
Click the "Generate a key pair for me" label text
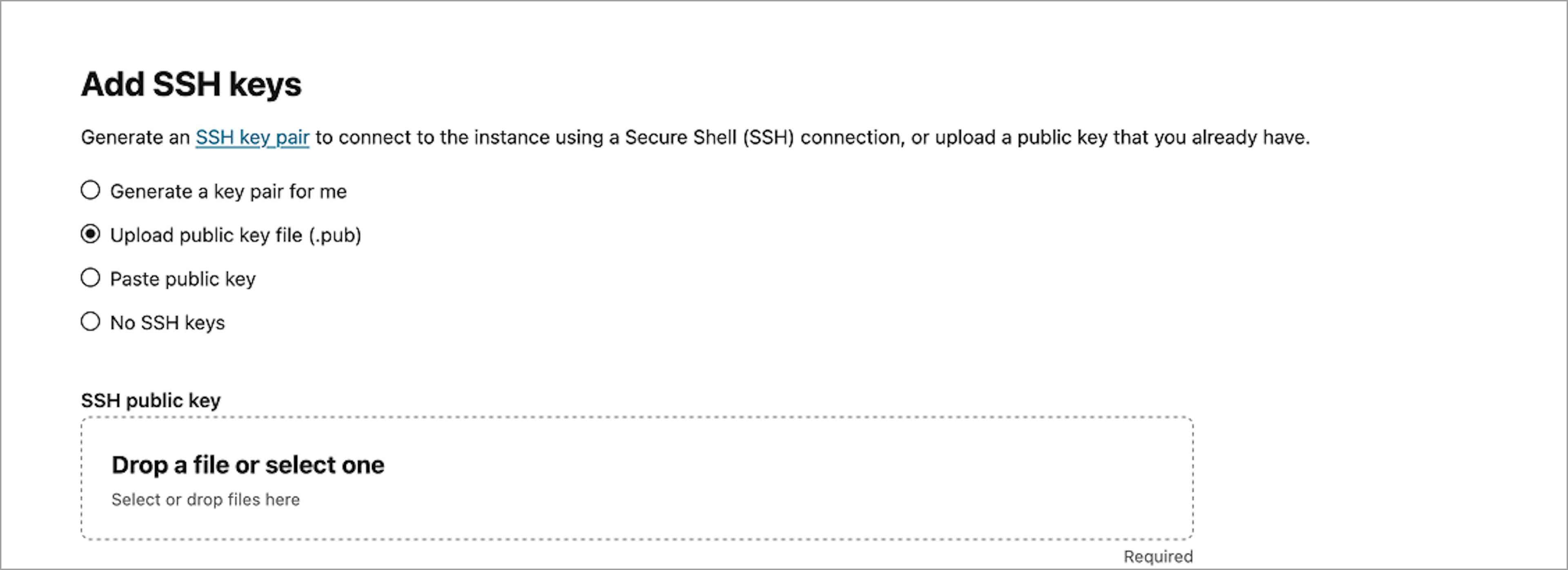pos(228,192)
